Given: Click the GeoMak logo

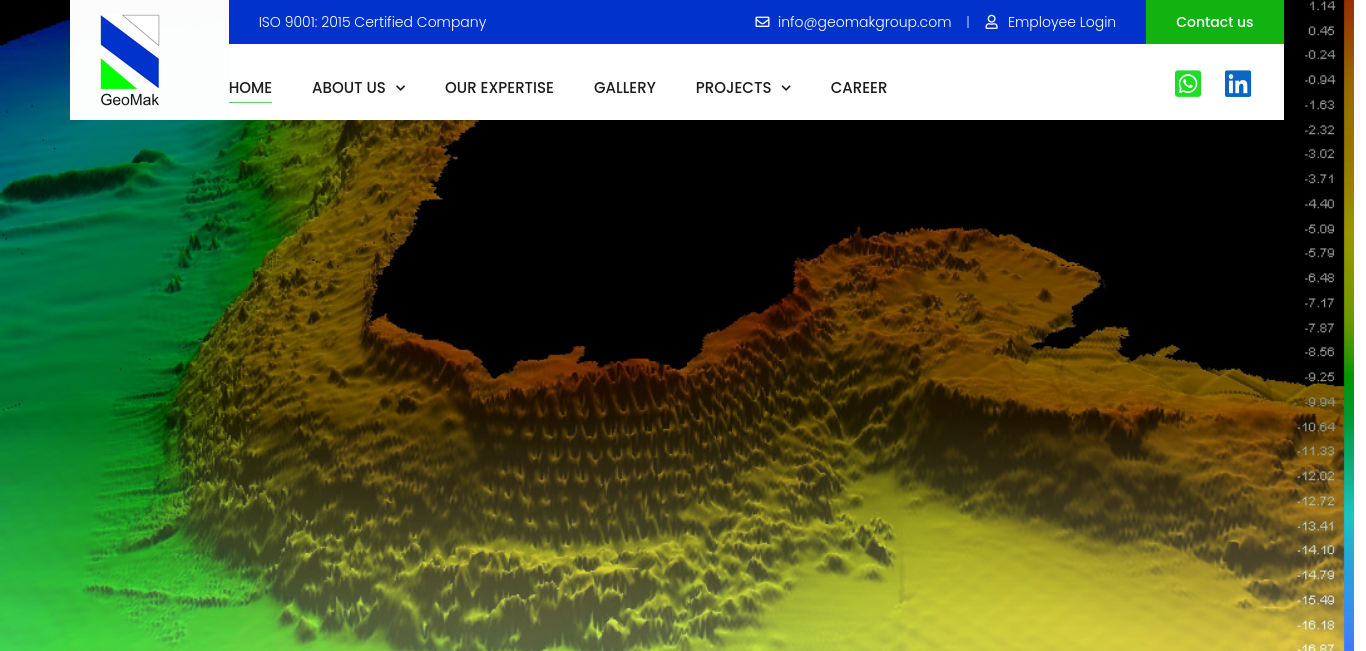Looking at the screenshot, I should coord(130,60).
